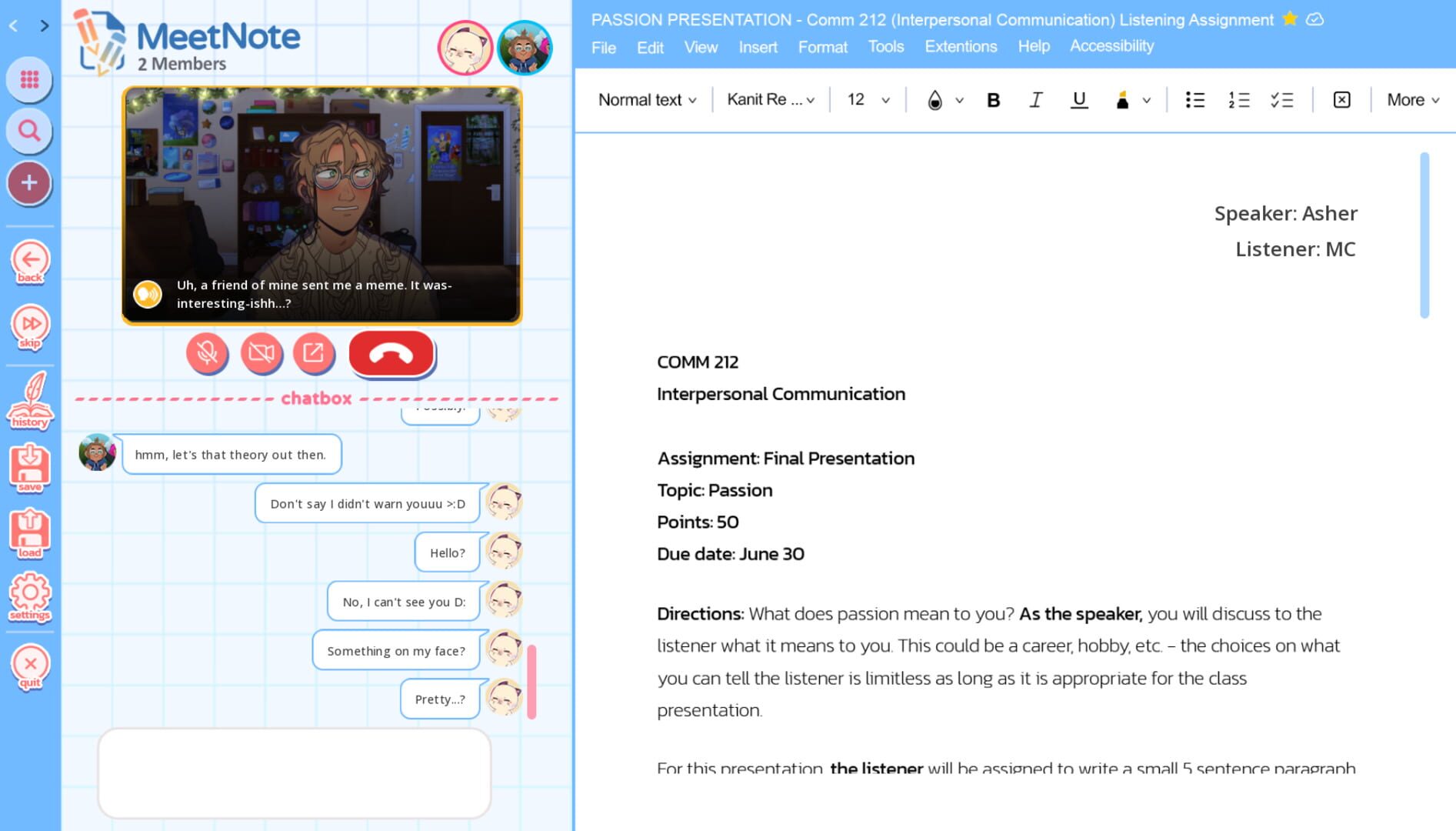Image resolution: width=1456 pixels, height=831 pixels.
Task: Open the Extentions menu
Action: coord(960,46)
